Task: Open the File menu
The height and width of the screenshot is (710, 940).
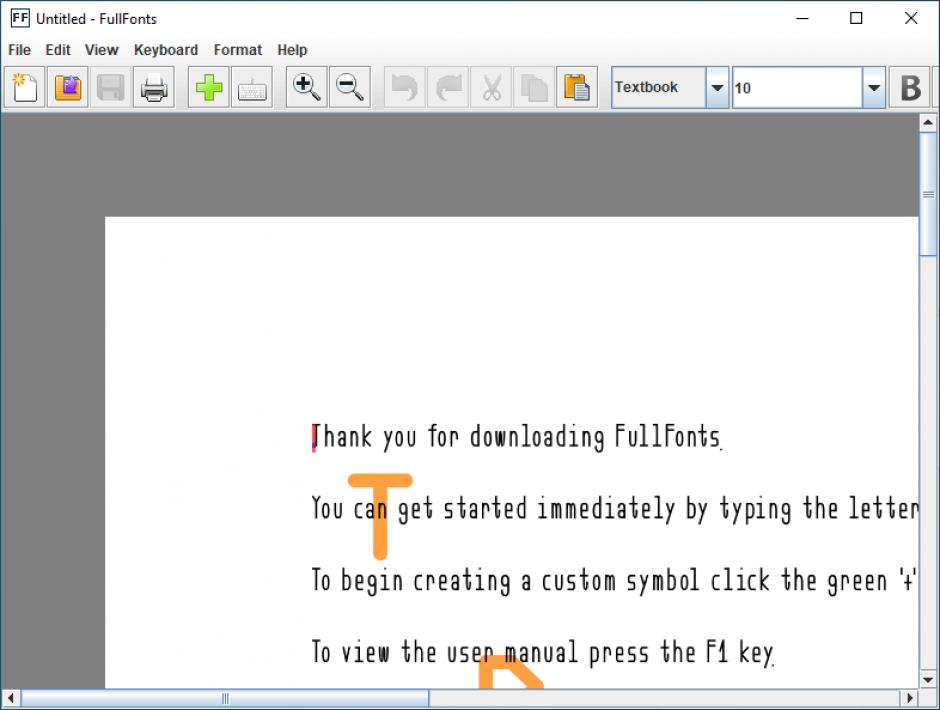Action: (19, 50)
